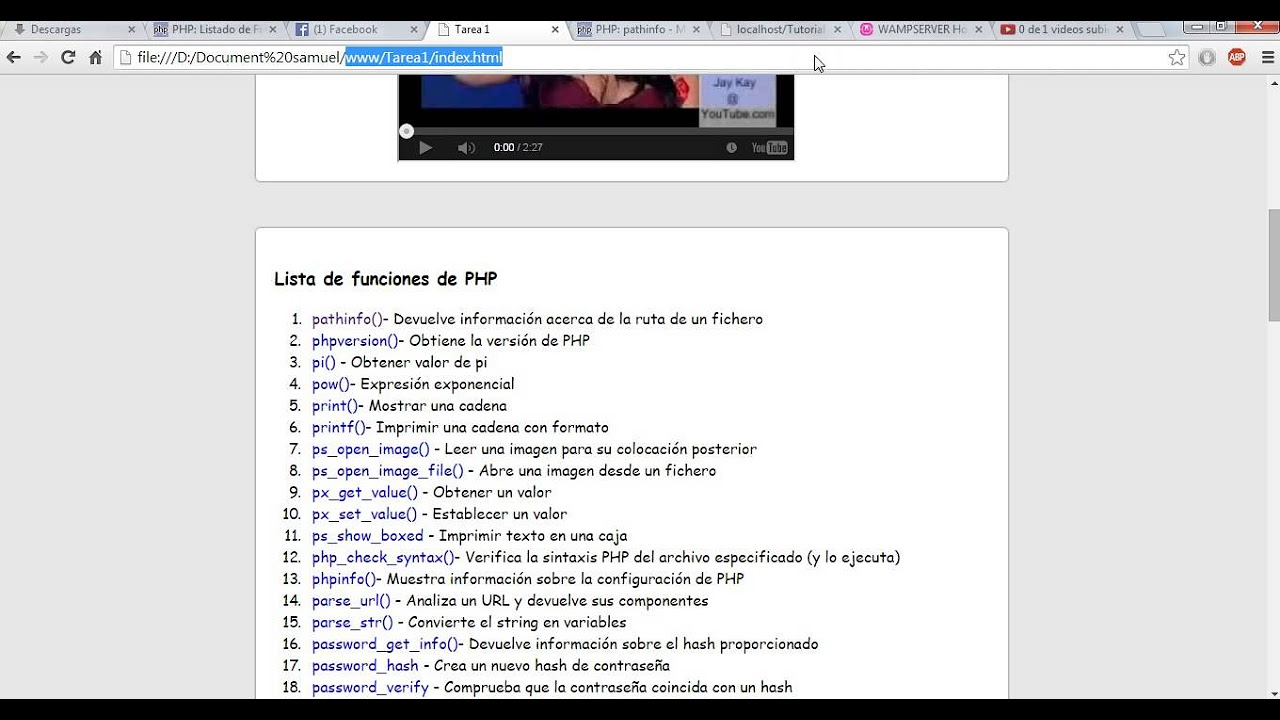The width and height of the screenshot is (1280, 720).
Task: Open the password_verify link
Action: pos(370,687)
